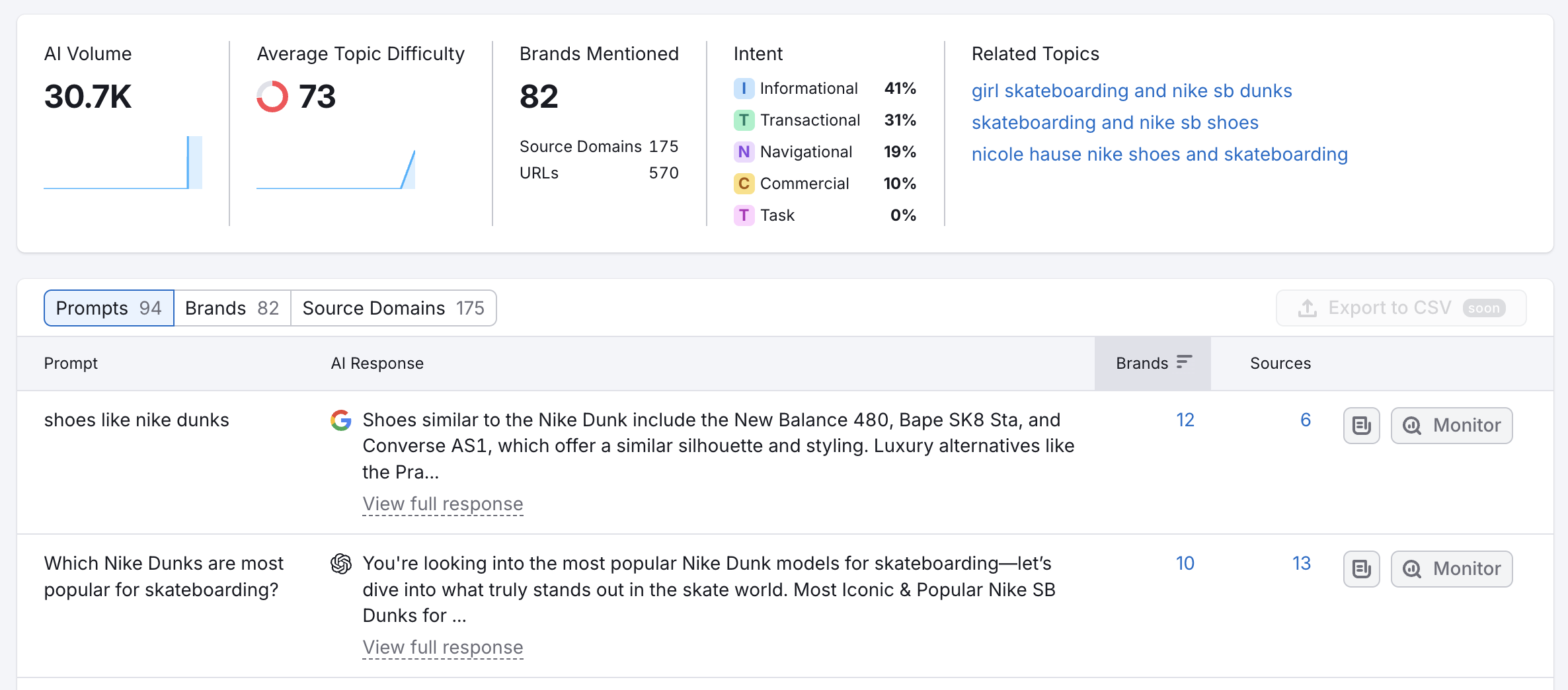Open girl skateboarding and nike sb dunks topic
Image resolution: width=1568 pixels, height=690 pixels.
pyautogui.click(x=1132, y=91)
